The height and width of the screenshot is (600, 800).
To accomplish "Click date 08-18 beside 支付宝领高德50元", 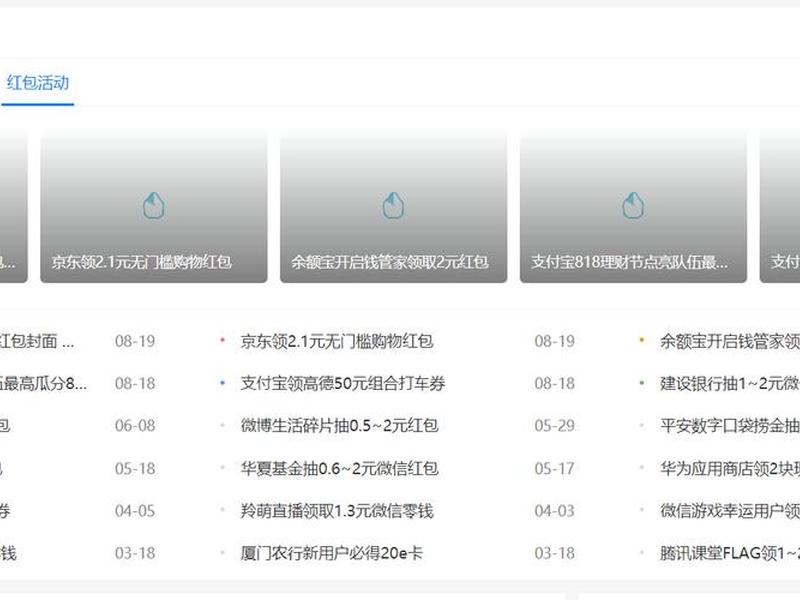I will [x=554, y=383].
